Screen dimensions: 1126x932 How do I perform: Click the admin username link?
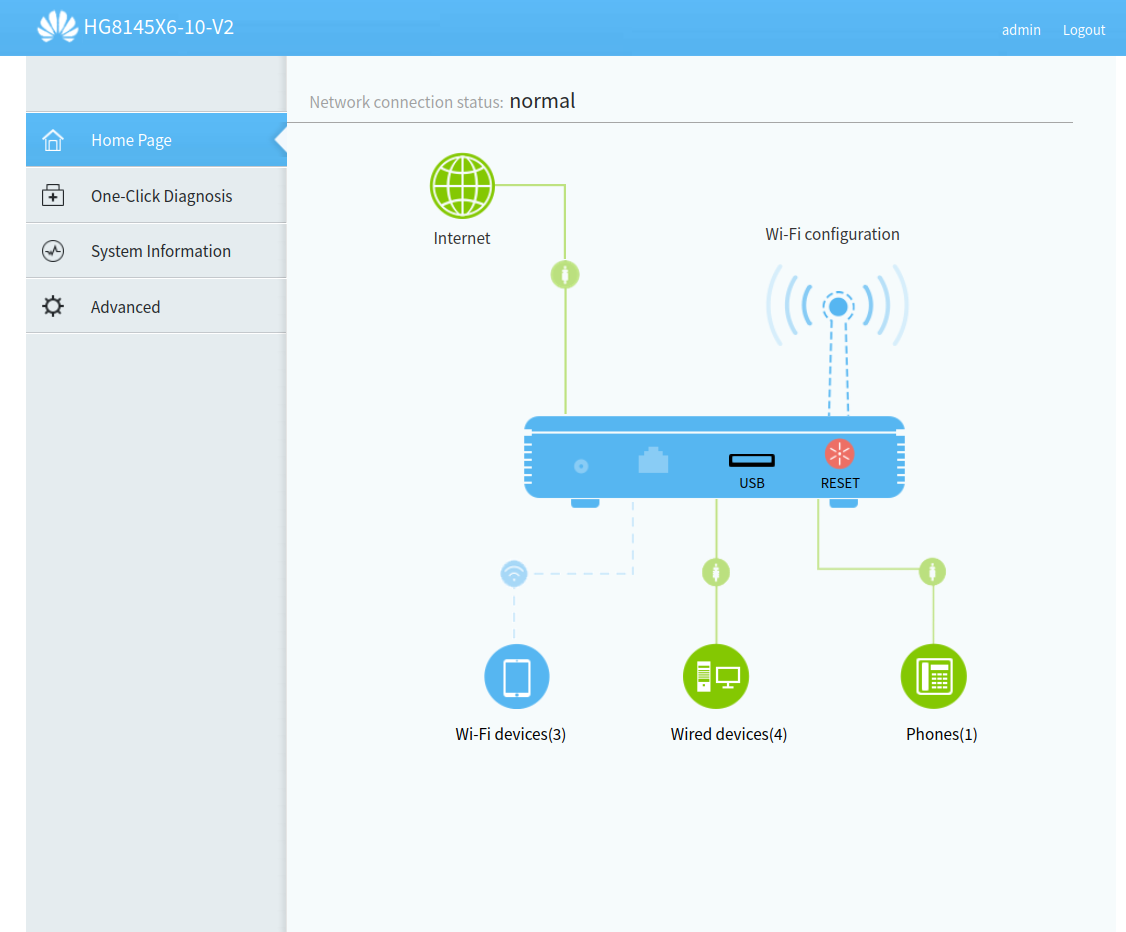1021,30
